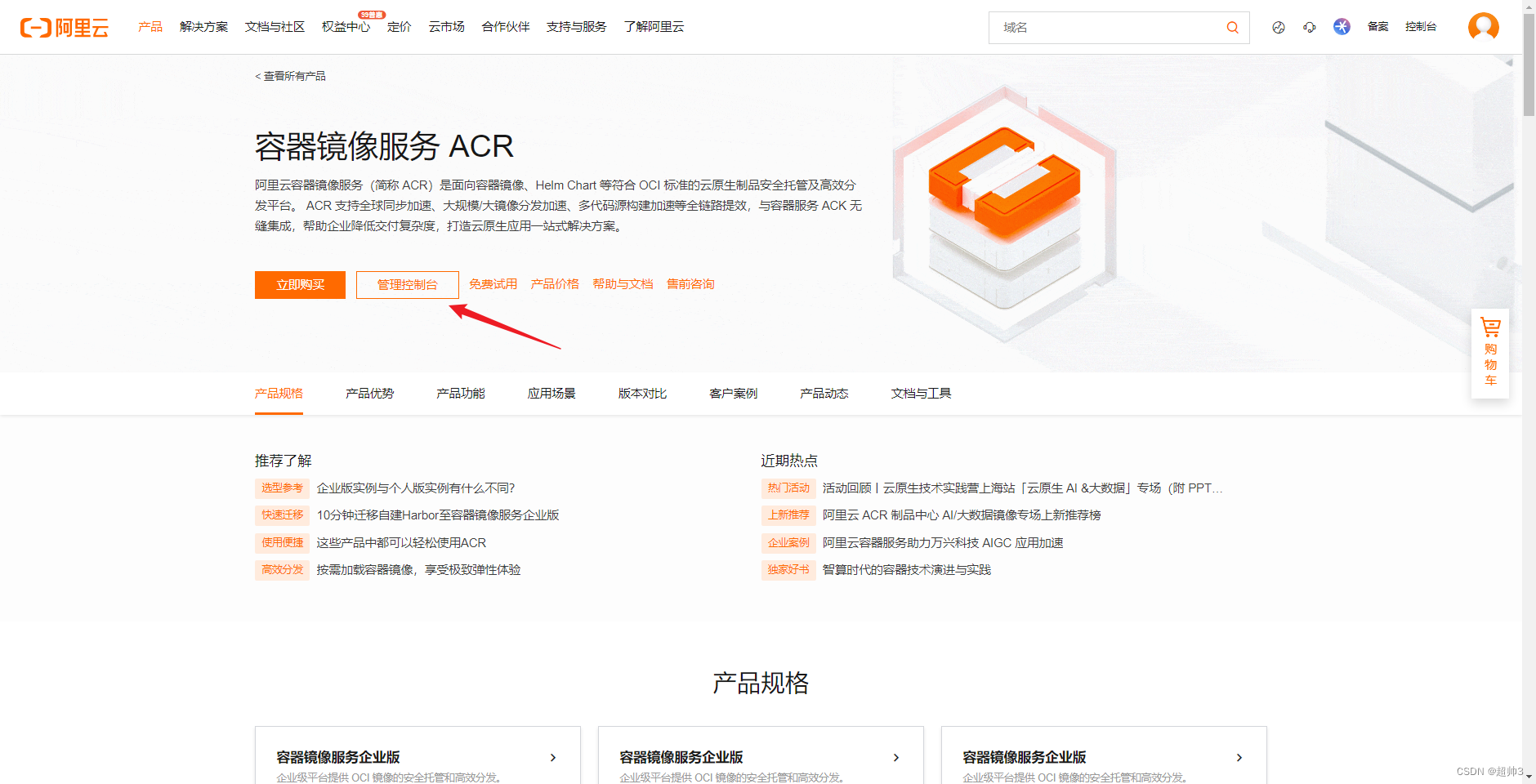Click the 上新推荐 tag
The height and width of the screenshot is (784, 1536).
[788, 515]
